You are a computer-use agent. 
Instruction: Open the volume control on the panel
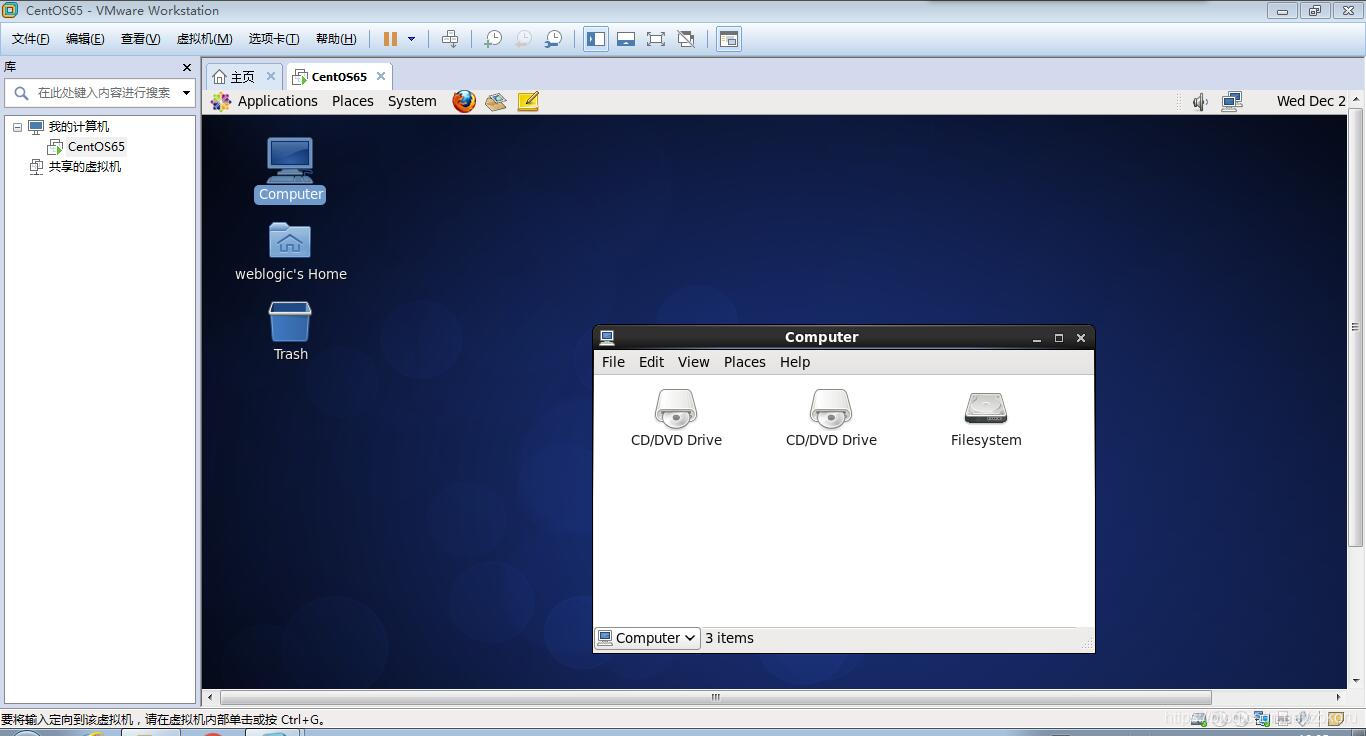1200,101
